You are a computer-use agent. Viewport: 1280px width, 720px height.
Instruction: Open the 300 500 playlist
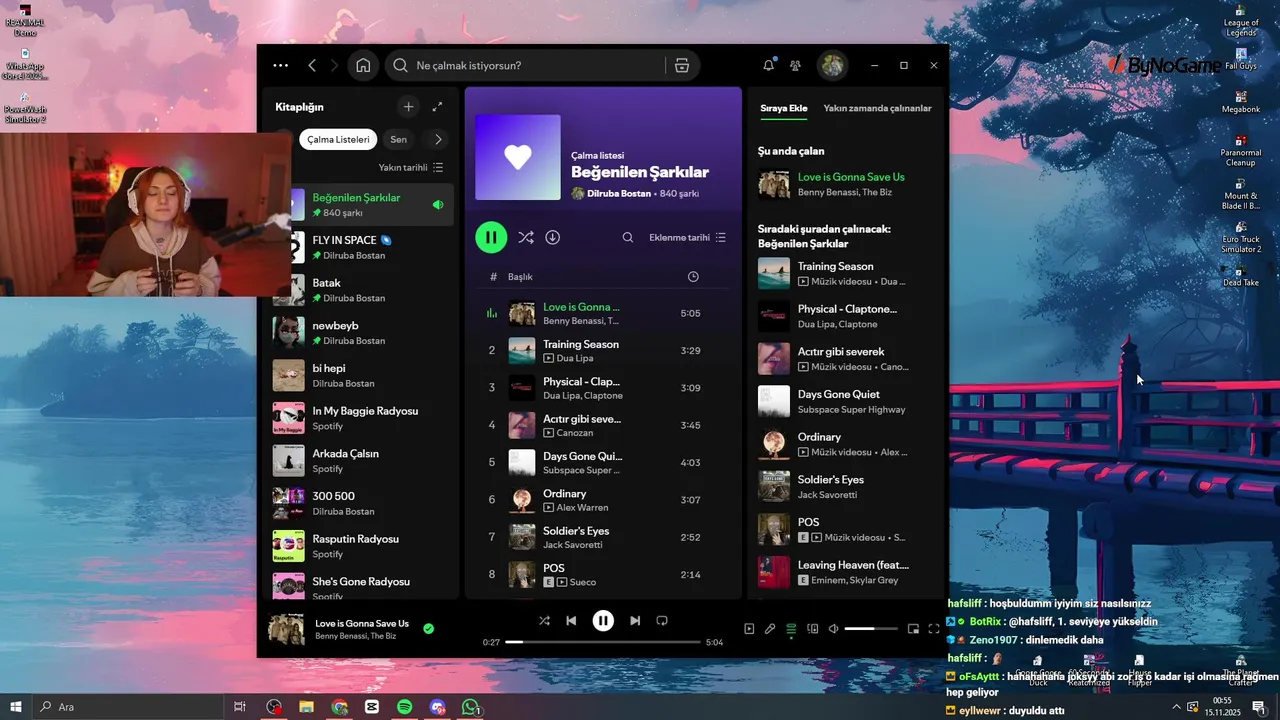[361, 503]
